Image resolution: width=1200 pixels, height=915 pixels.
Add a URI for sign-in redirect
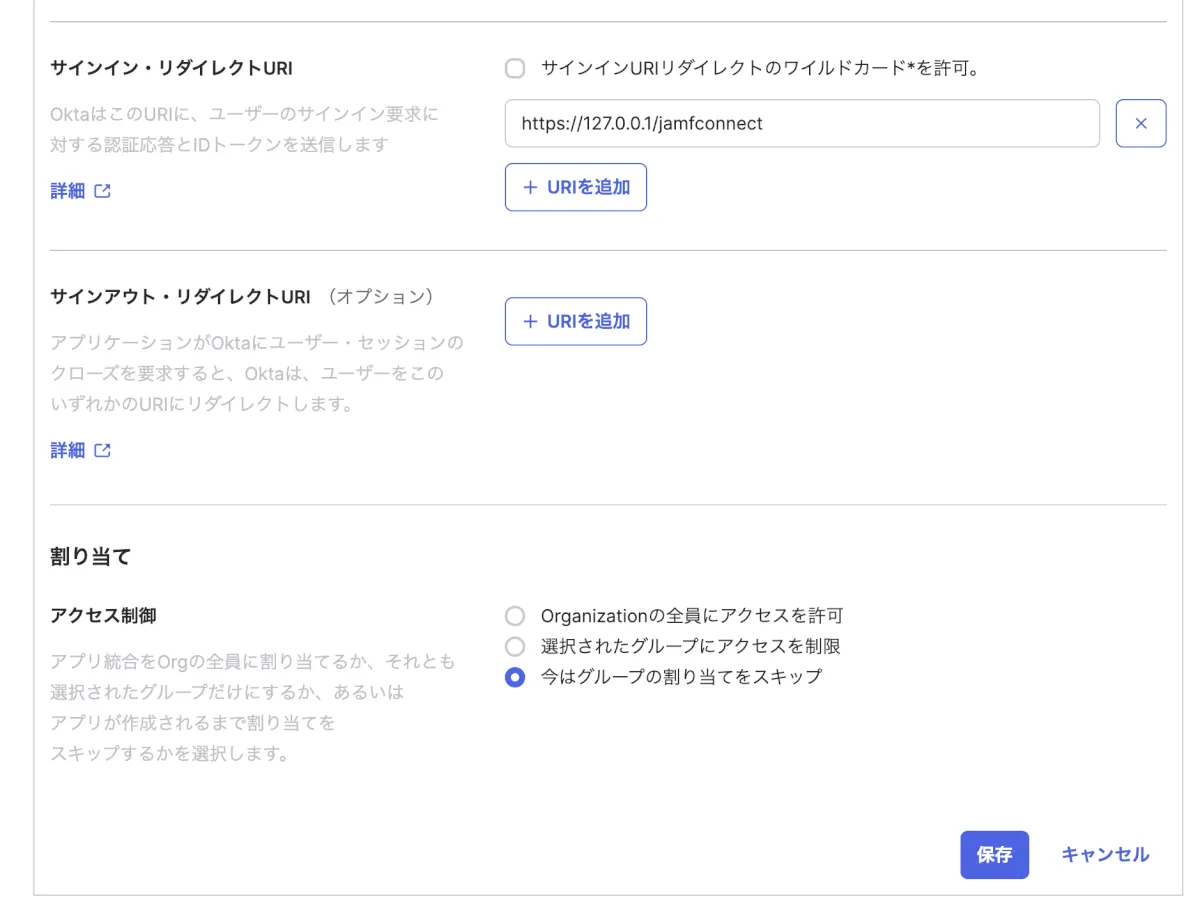coord(576,187)
